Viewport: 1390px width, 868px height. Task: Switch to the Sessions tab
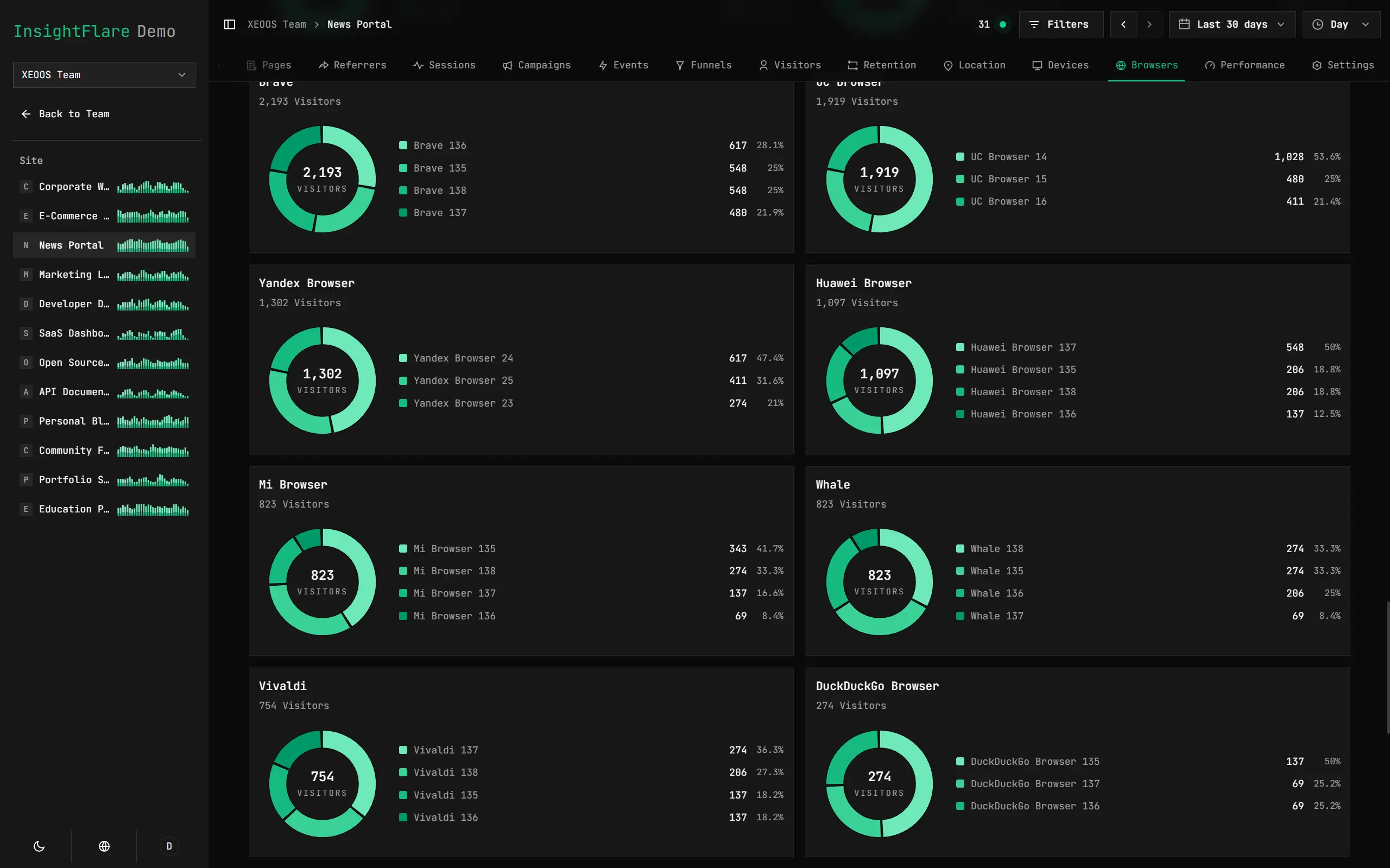coord(444,66)
